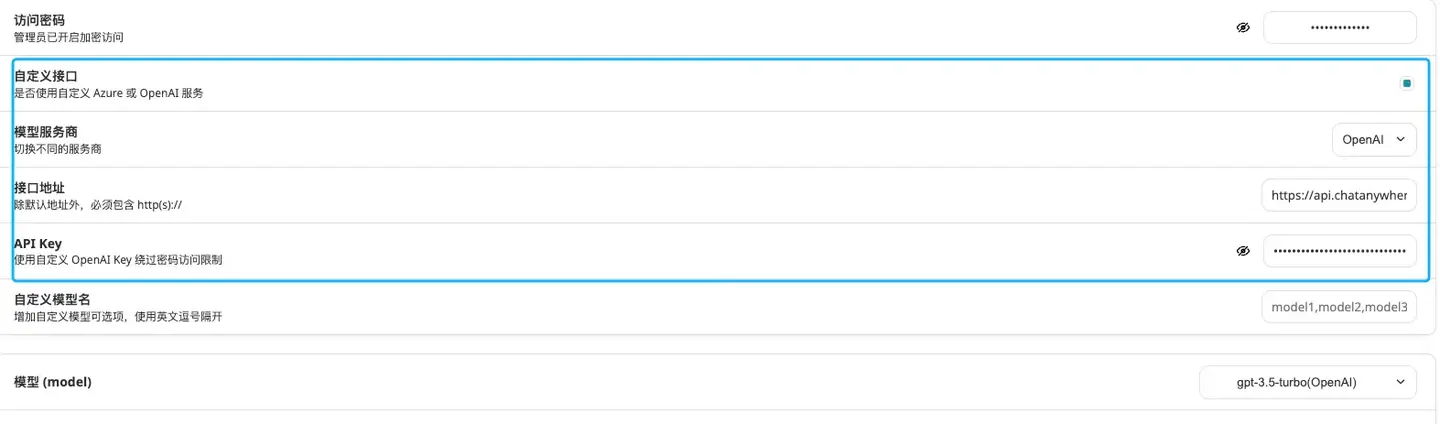The width and height of the screenshot is (1440, 424).
Task: Click the 自定义模型名 input box
Action: click(1339, 307)
